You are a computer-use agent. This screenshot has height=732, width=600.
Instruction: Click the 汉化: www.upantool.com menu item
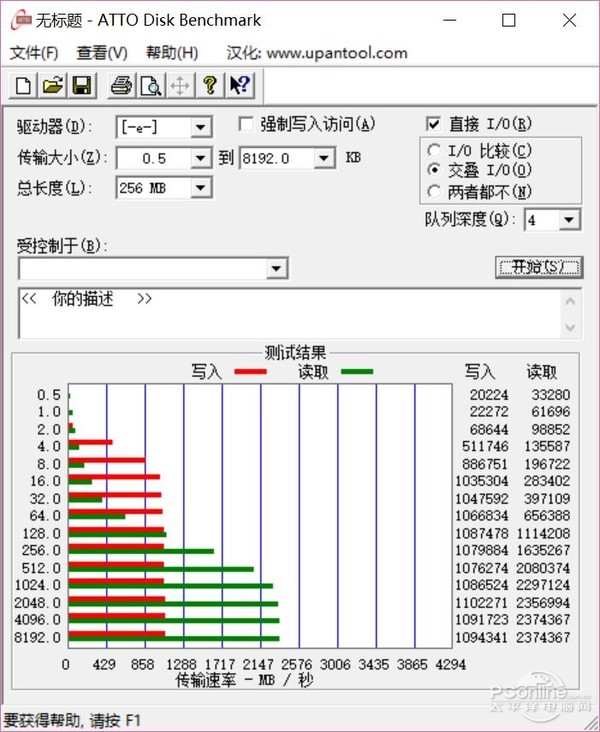click(x=317, y=53)
